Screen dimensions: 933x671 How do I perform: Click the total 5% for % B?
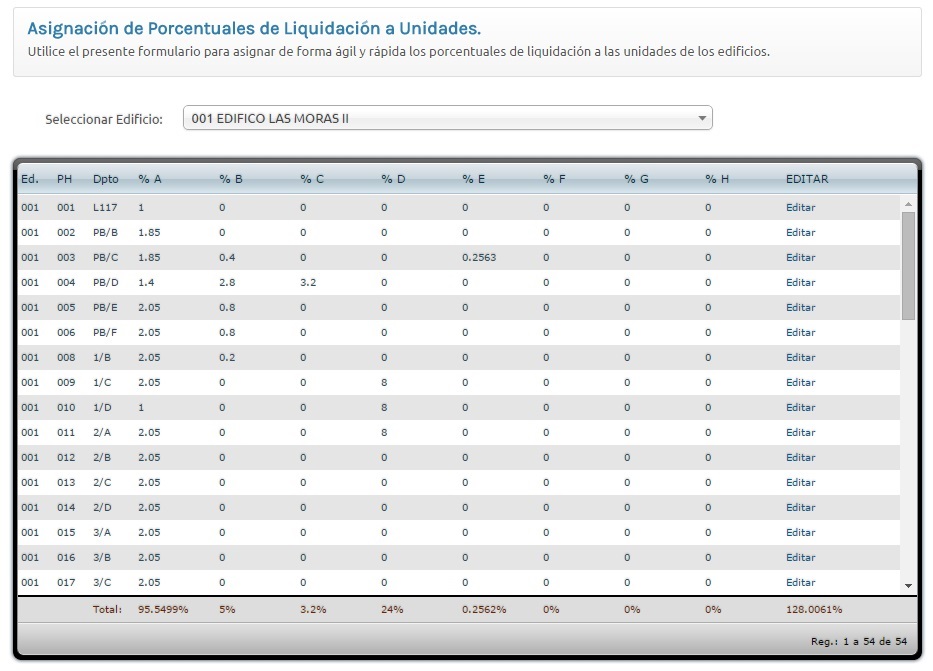pyautogui.click(x=227, y=609)
